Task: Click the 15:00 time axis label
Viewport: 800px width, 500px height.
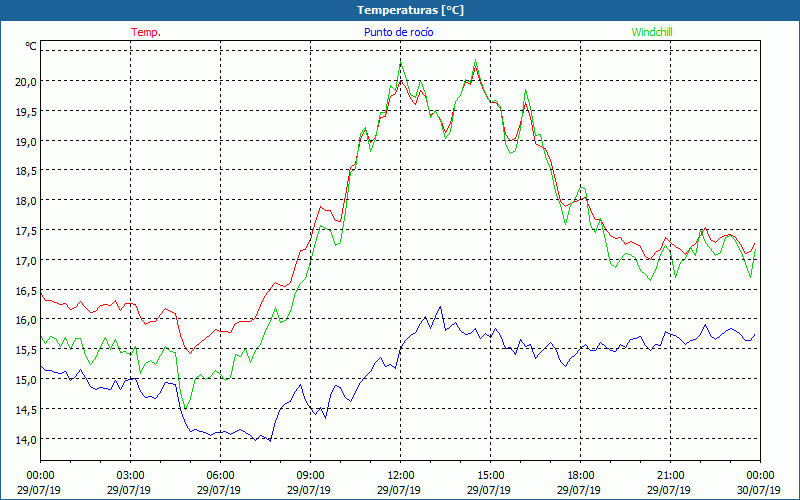Action: click(490, 476)
